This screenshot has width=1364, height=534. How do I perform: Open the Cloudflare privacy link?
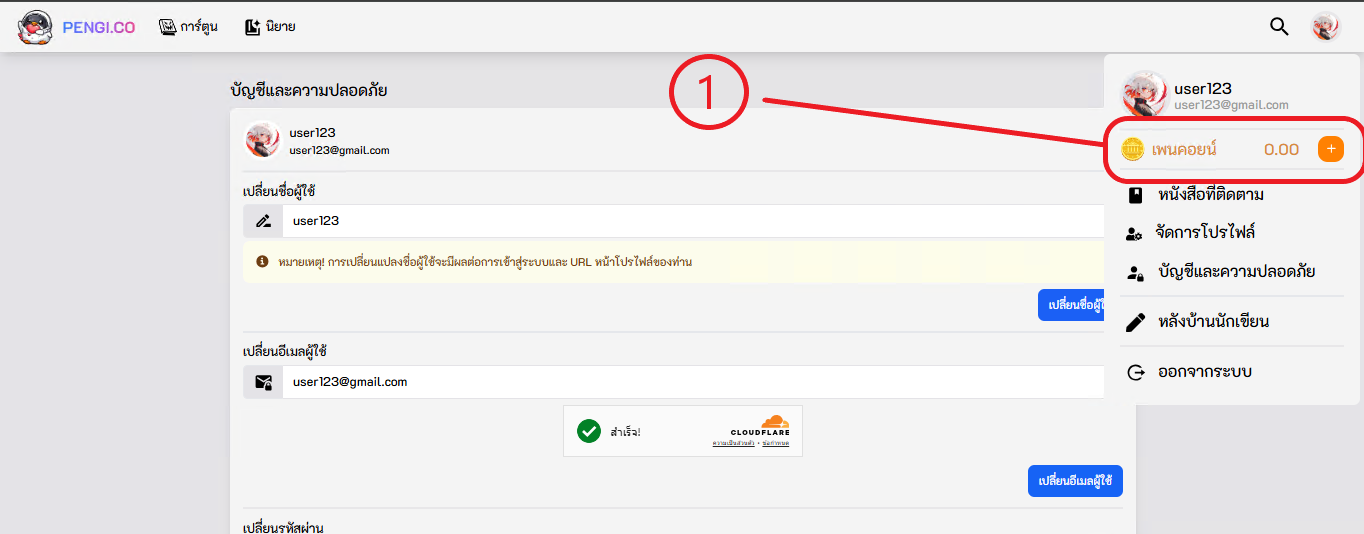point(733,443)
